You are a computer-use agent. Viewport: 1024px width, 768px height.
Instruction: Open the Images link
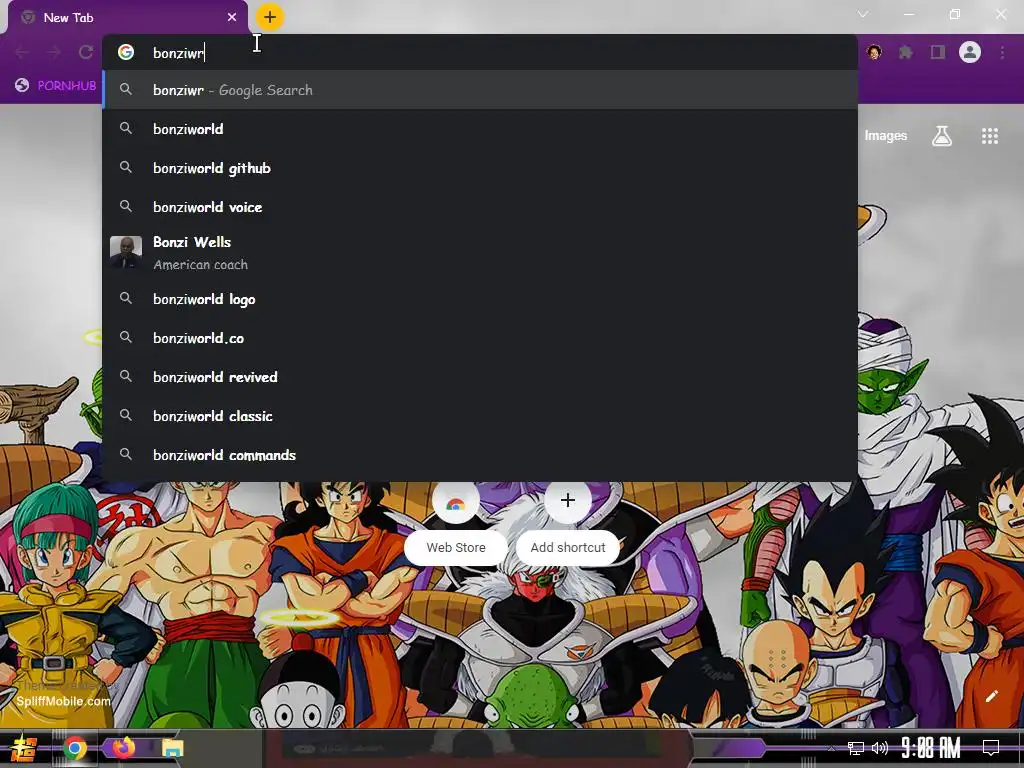[886, 136]
